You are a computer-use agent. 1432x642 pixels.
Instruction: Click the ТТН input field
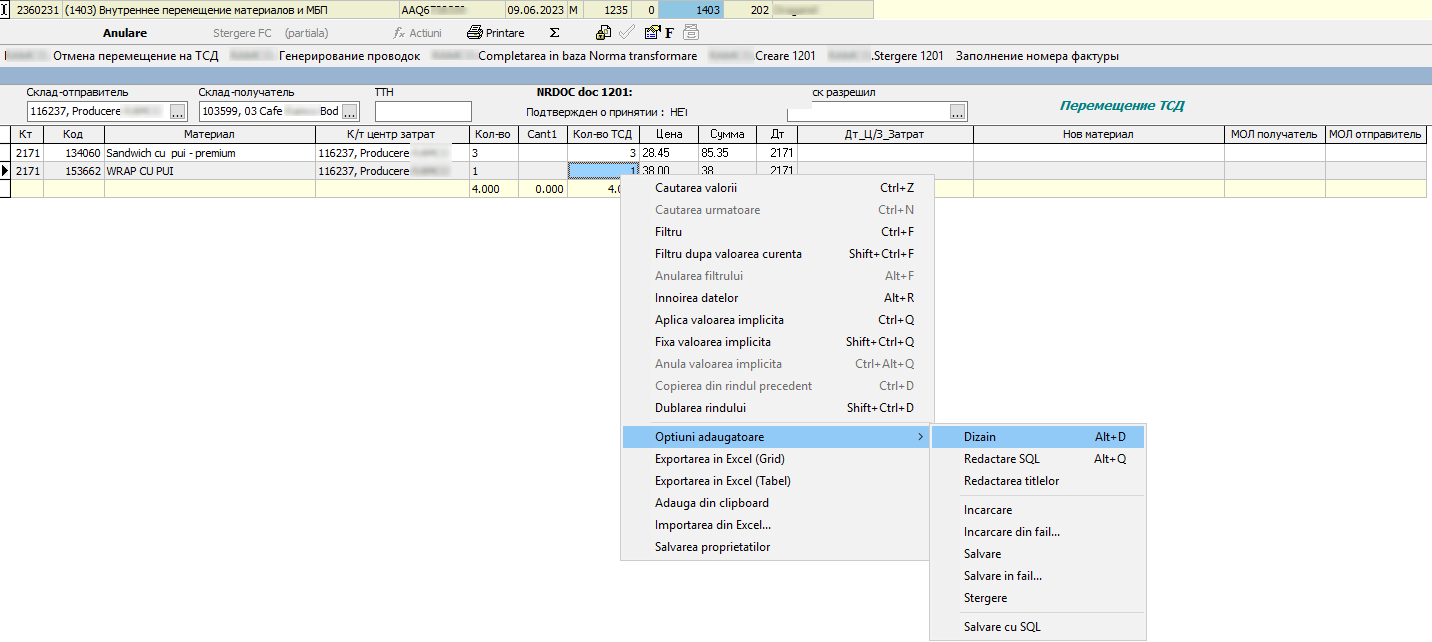[x=423, y=111]
